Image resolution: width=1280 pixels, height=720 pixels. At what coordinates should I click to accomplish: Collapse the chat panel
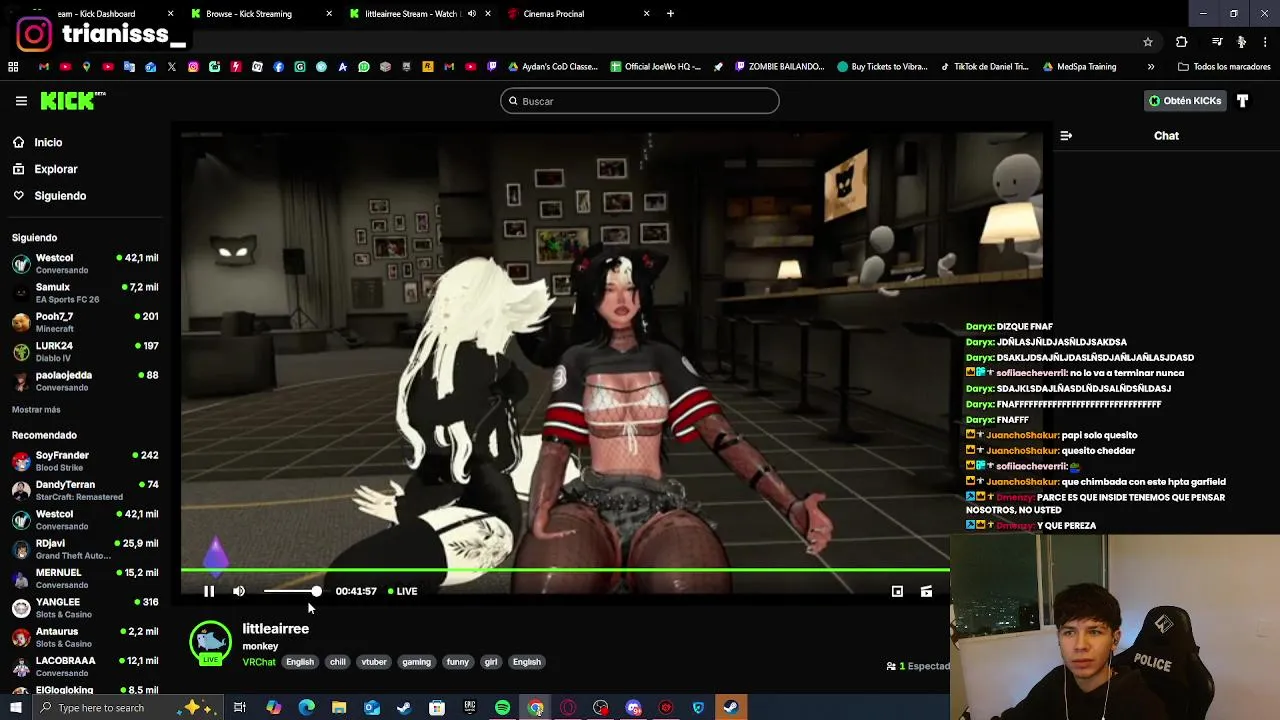tap(1066, 136)
